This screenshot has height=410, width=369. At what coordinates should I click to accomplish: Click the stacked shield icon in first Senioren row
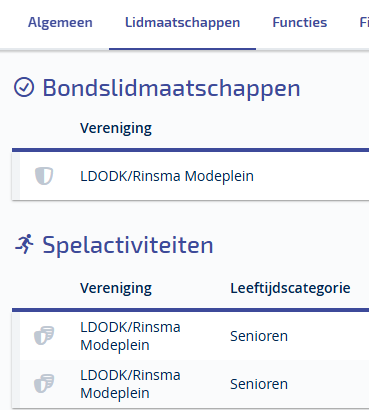coord(44,335)
